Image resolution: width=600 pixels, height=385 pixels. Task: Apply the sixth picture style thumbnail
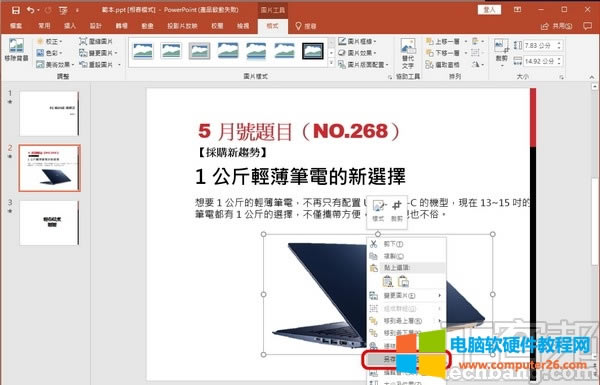[x=284, y=51]
